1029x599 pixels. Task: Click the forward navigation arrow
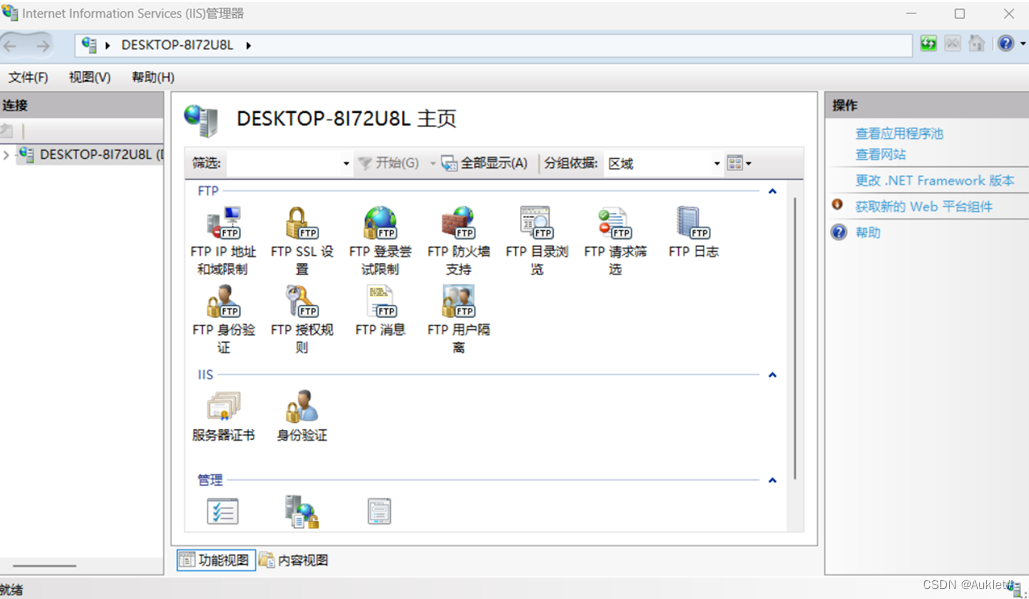pyautogui.click(x=42, y=45)
